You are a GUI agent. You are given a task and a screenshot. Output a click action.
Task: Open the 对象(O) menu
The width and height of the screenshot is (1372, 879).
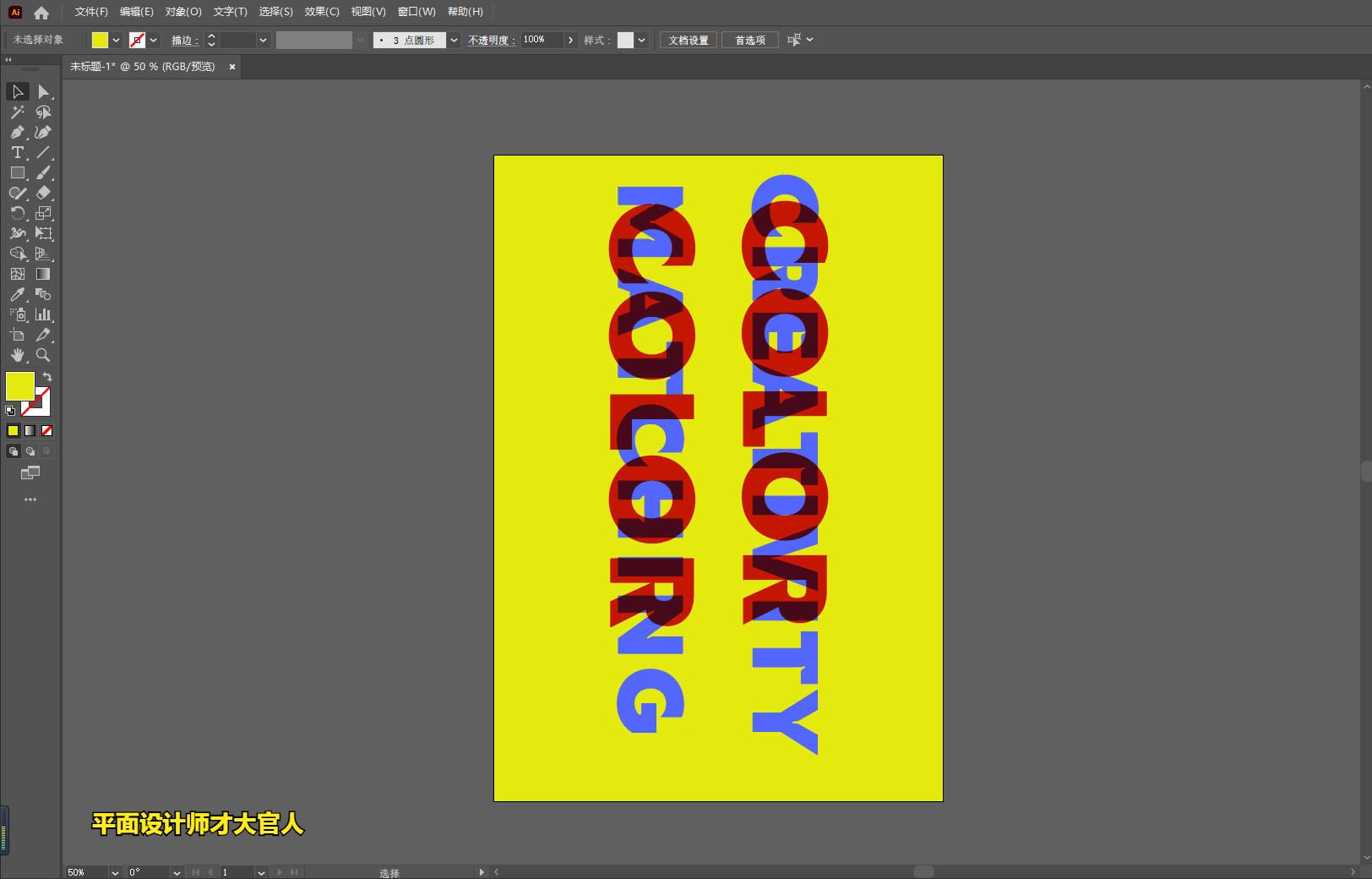coord(183,12)
